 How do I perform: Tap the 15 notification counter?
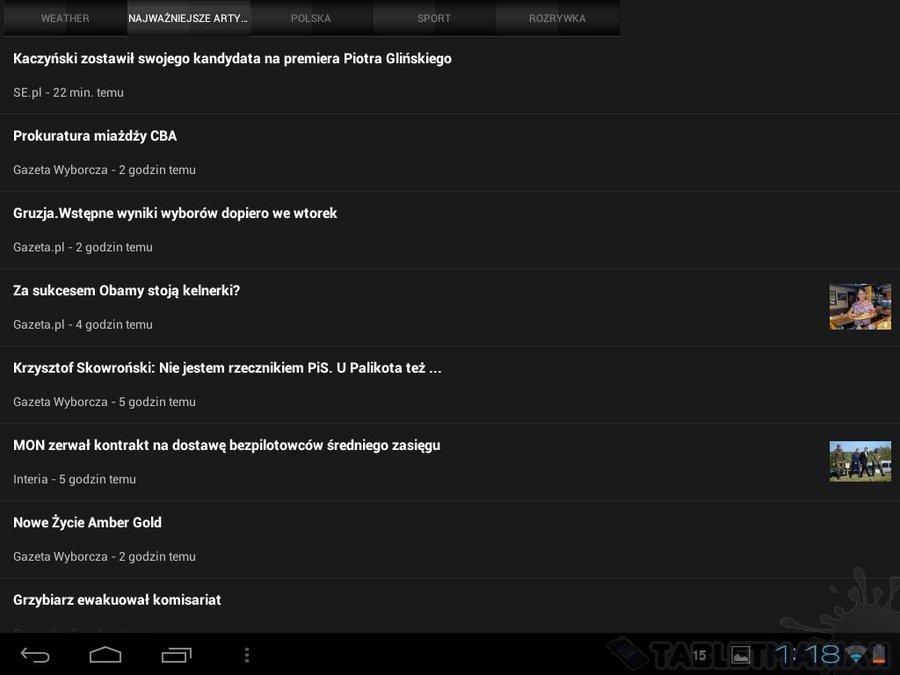[699, 655]
